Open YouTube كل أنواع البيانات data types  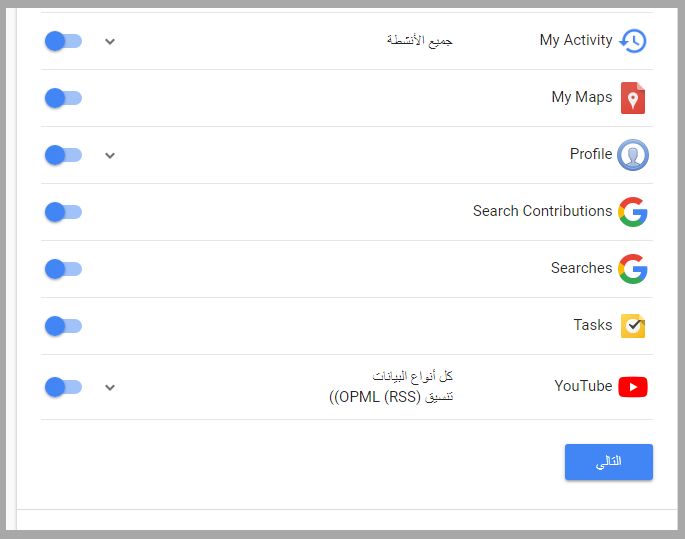[413, 377]
